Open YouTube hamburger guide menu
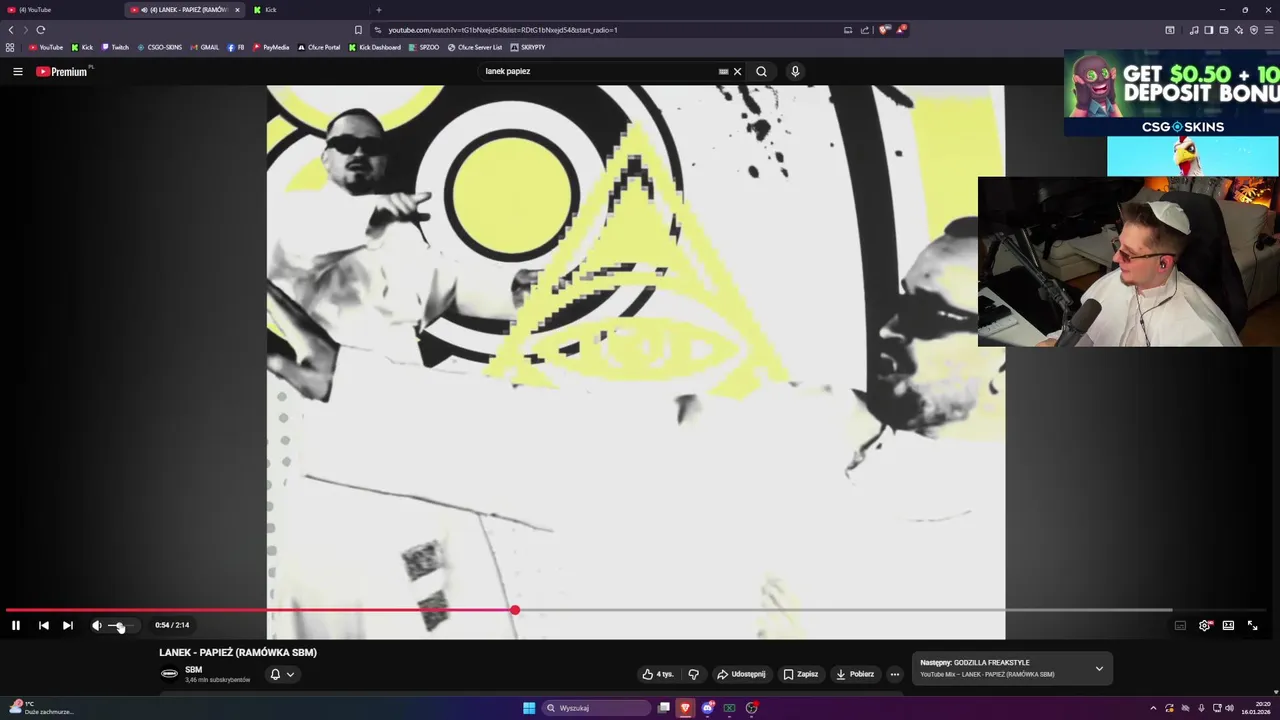 click(17, 71)
